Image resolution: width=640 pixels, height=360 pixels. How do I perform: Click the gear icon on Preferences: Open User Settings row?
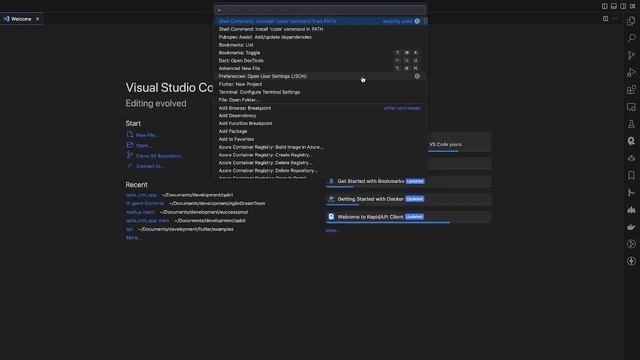[417, 76]
